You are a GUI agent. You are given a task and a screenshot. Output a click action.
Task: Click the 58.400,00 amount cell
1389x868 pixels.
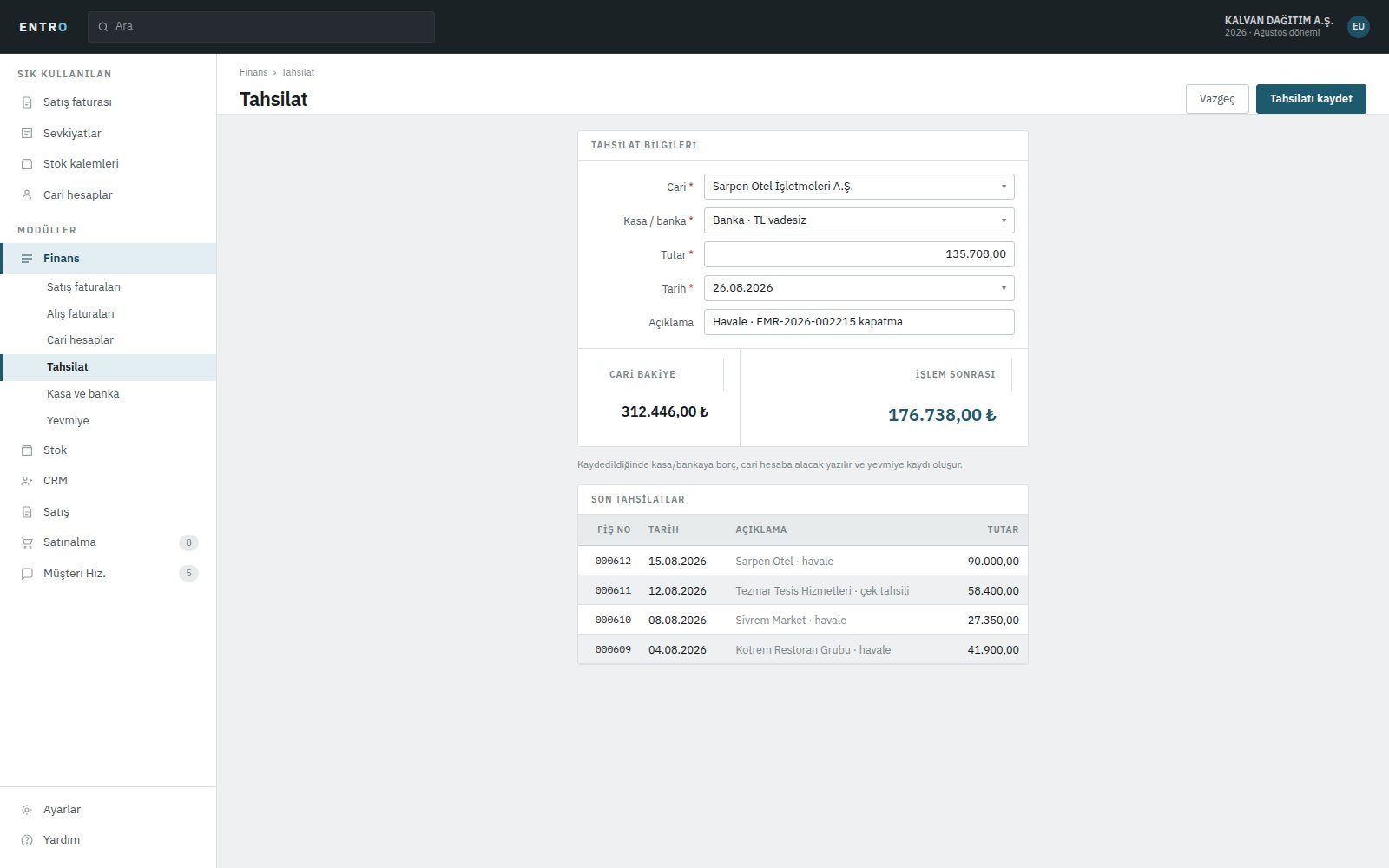[993, 591]
